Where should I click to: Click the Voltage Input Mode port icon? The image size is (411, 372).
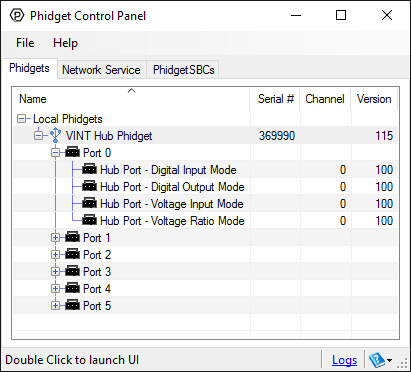89,203
